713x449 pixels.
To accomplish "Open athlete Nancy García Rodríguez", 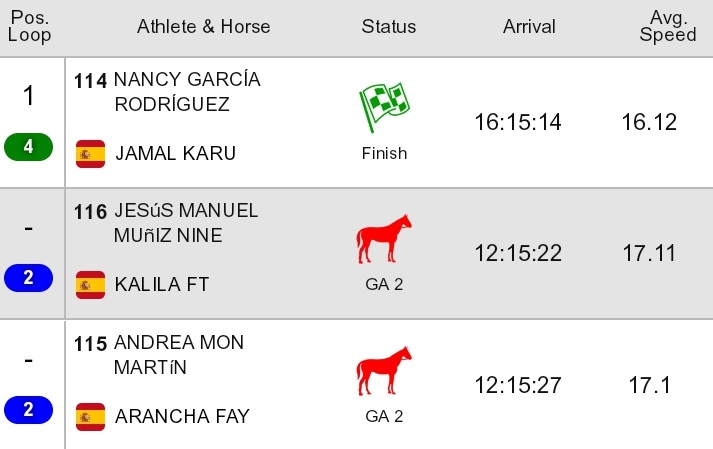I will [187, 92].
